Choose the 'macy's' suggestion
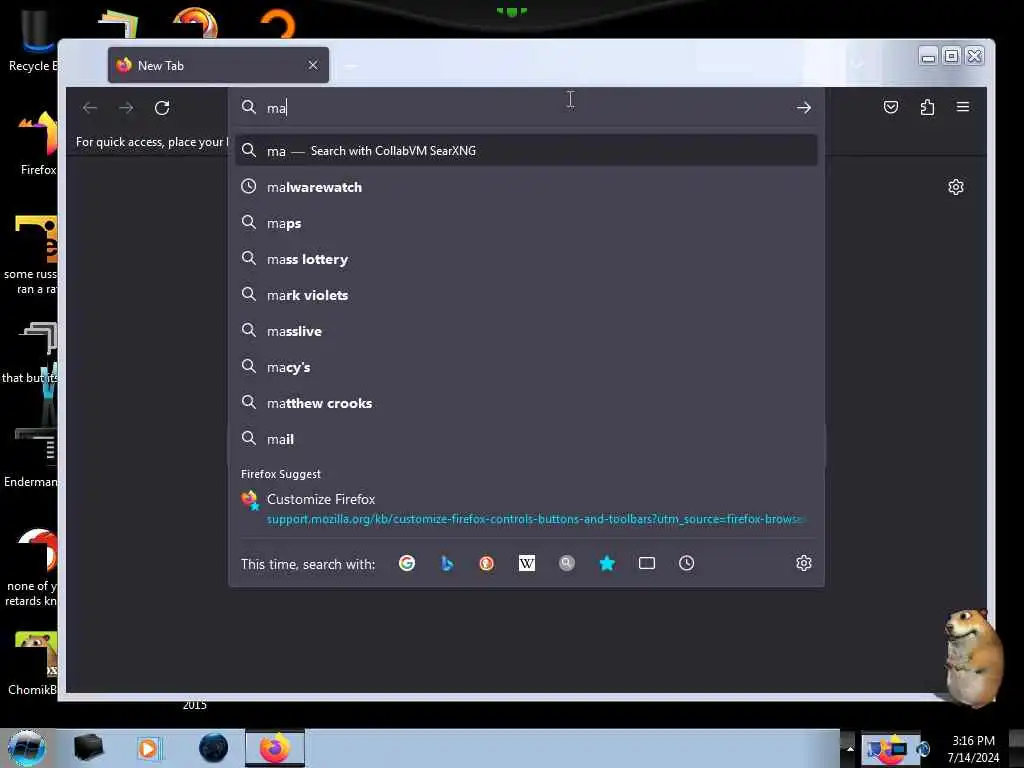 pos(526,367)
